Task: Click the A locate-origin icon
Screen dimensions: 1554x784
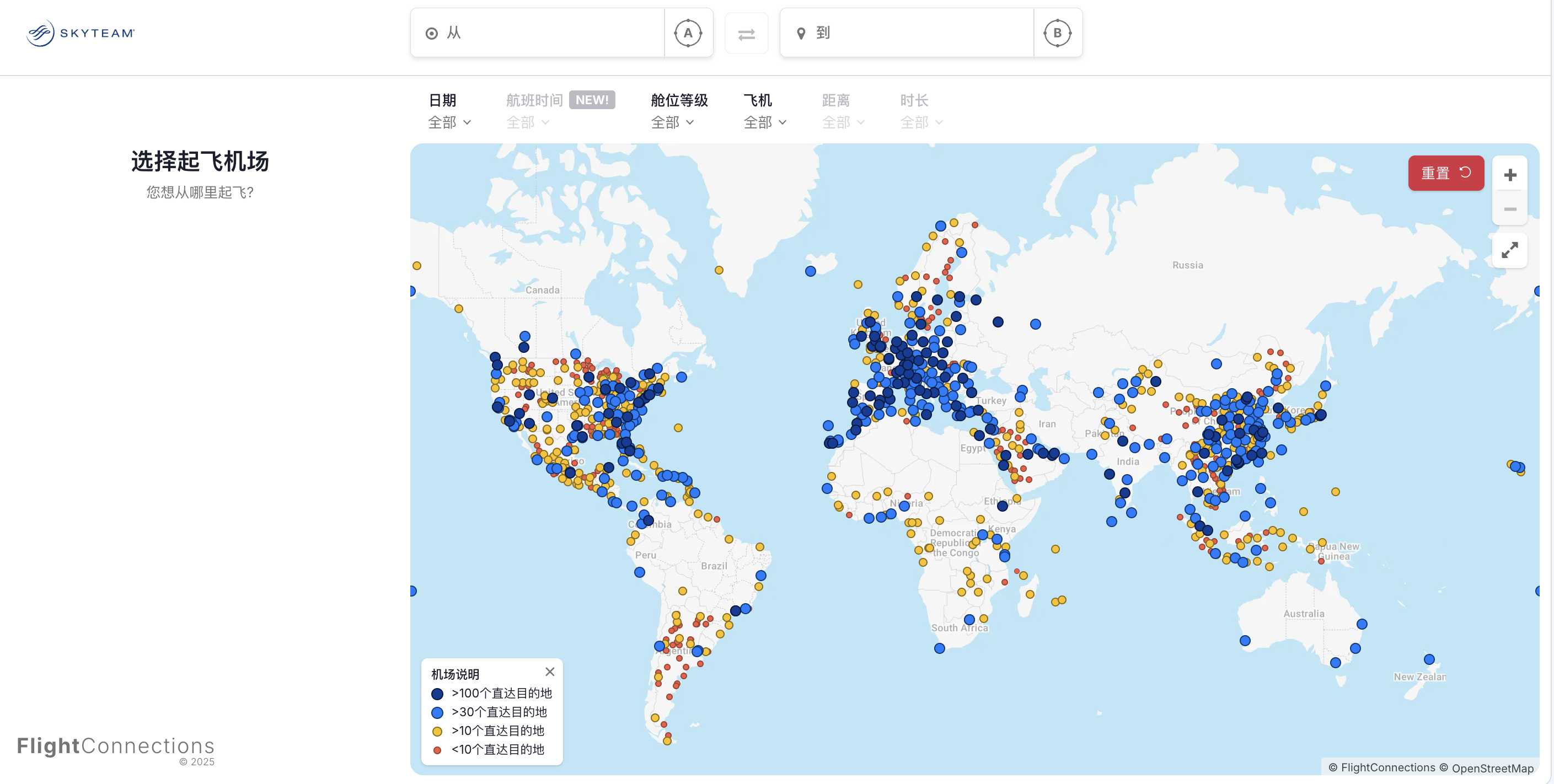Action: pos(688,33)
